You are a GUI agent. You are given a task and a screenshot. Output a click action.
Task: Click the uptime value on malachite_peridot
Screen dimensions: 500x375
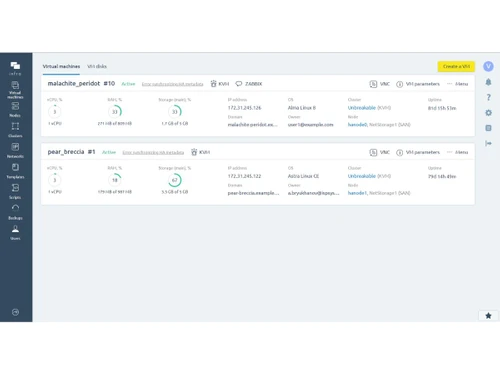442,108
